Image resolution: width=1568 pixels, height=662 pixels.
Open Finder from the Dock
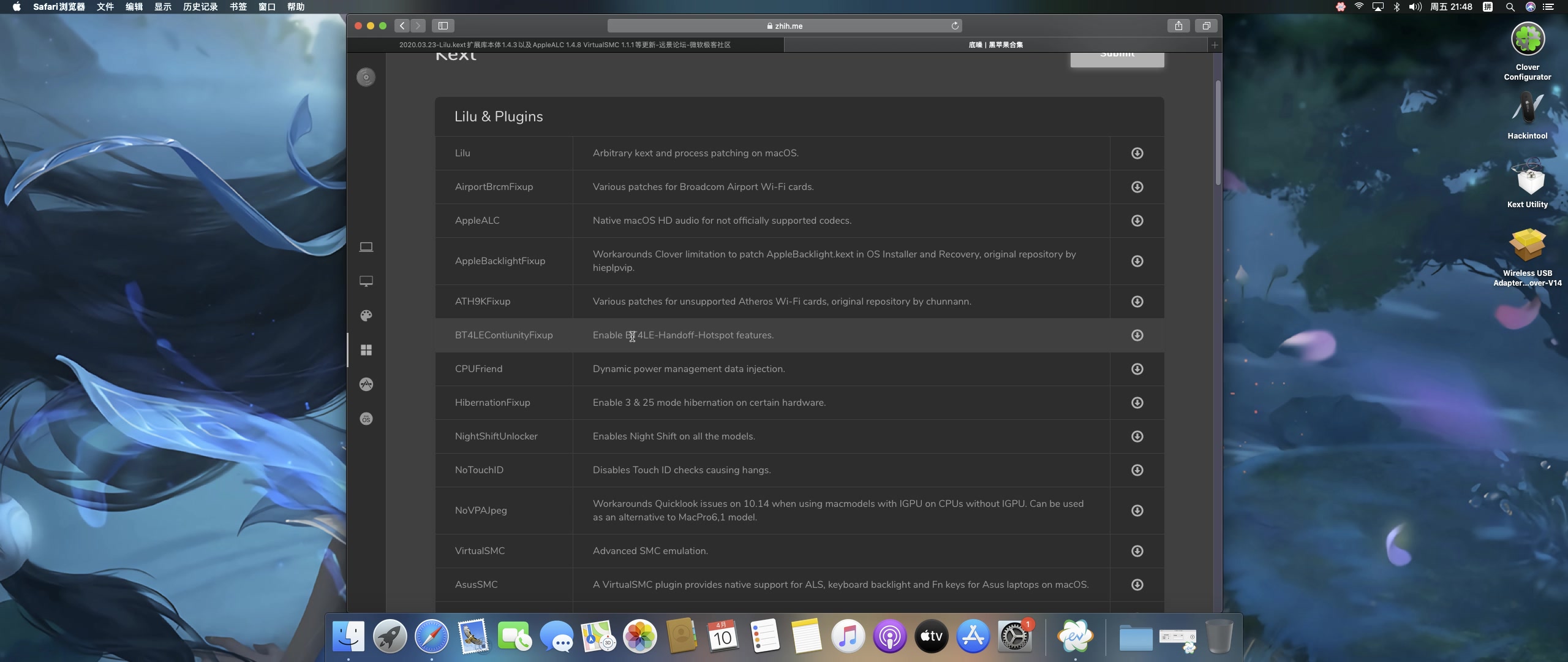(x=349, y=636)
